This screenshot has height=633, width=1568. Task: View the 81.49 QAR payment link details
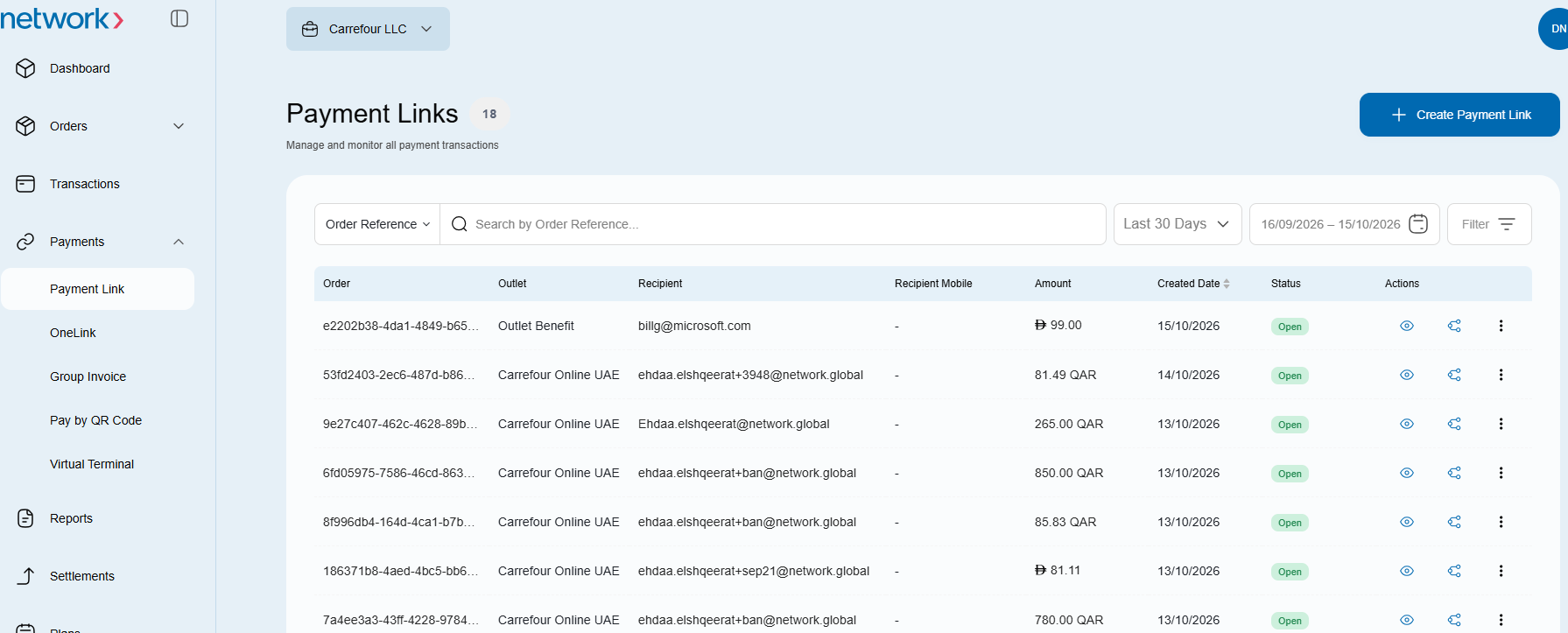point(1407,375)
